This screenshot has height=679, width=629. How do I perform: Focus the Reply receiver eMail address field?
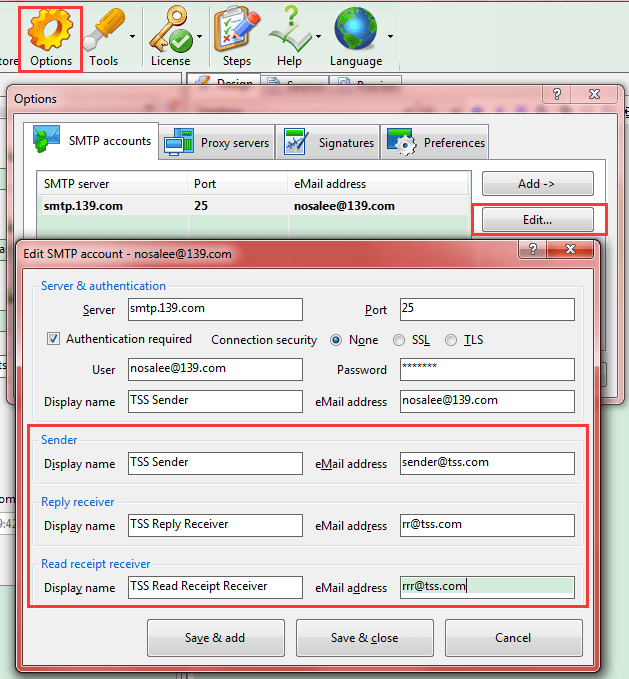[487, 525]
